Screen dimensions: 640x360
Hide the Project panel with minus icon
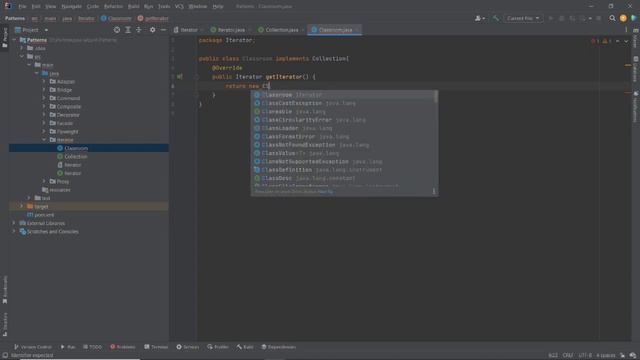click(163, 30)
